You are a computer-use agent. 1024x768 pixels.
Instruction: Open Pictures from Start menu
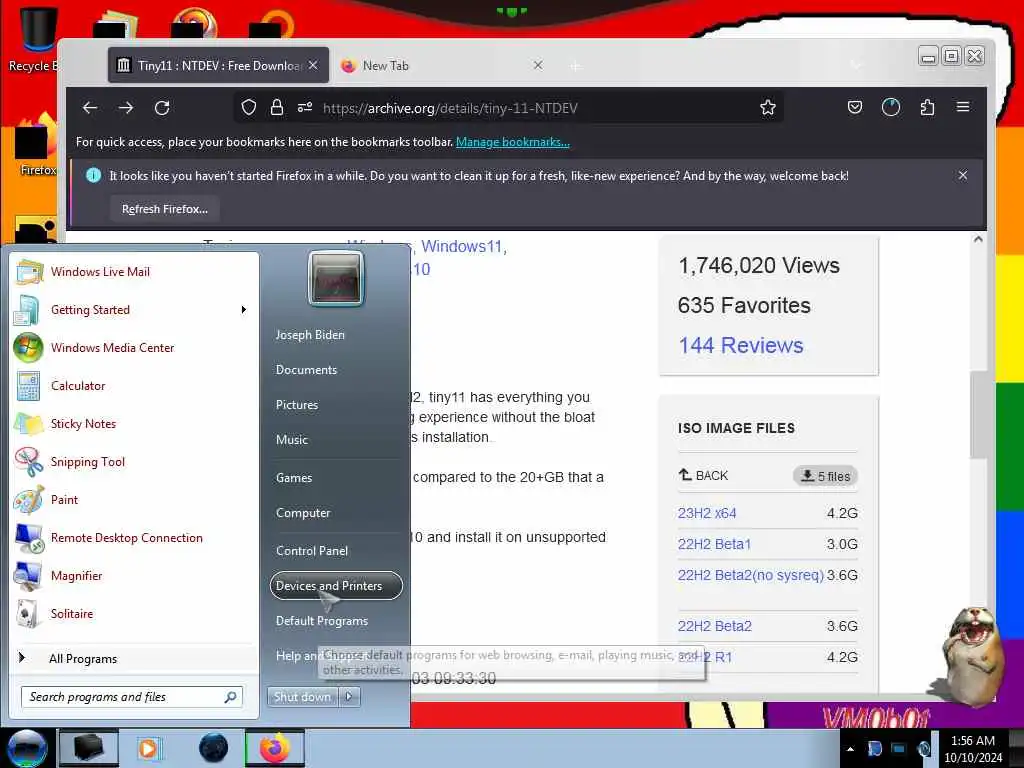point(336,405)
